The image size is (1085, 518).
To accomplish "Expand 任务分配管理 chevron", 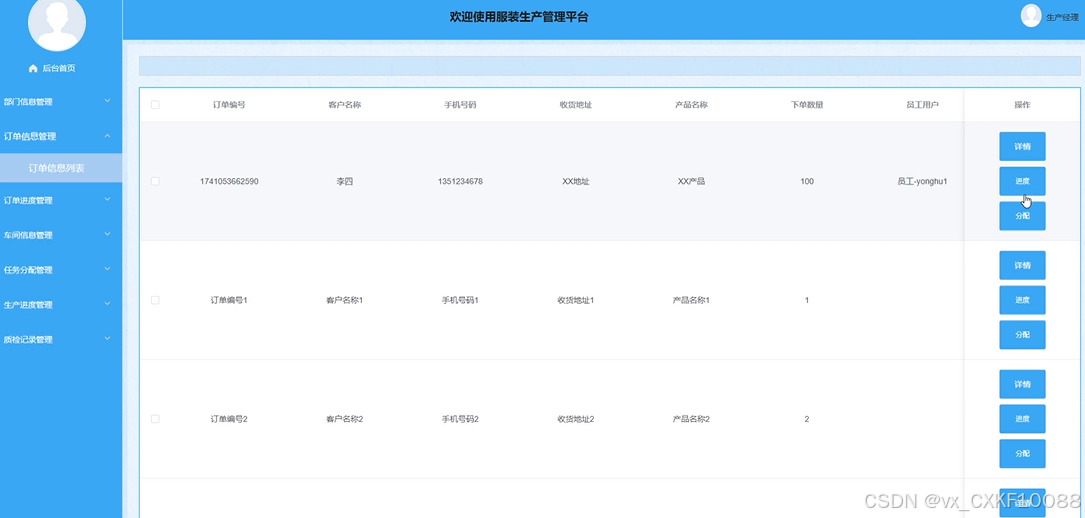I will (107, 269).
